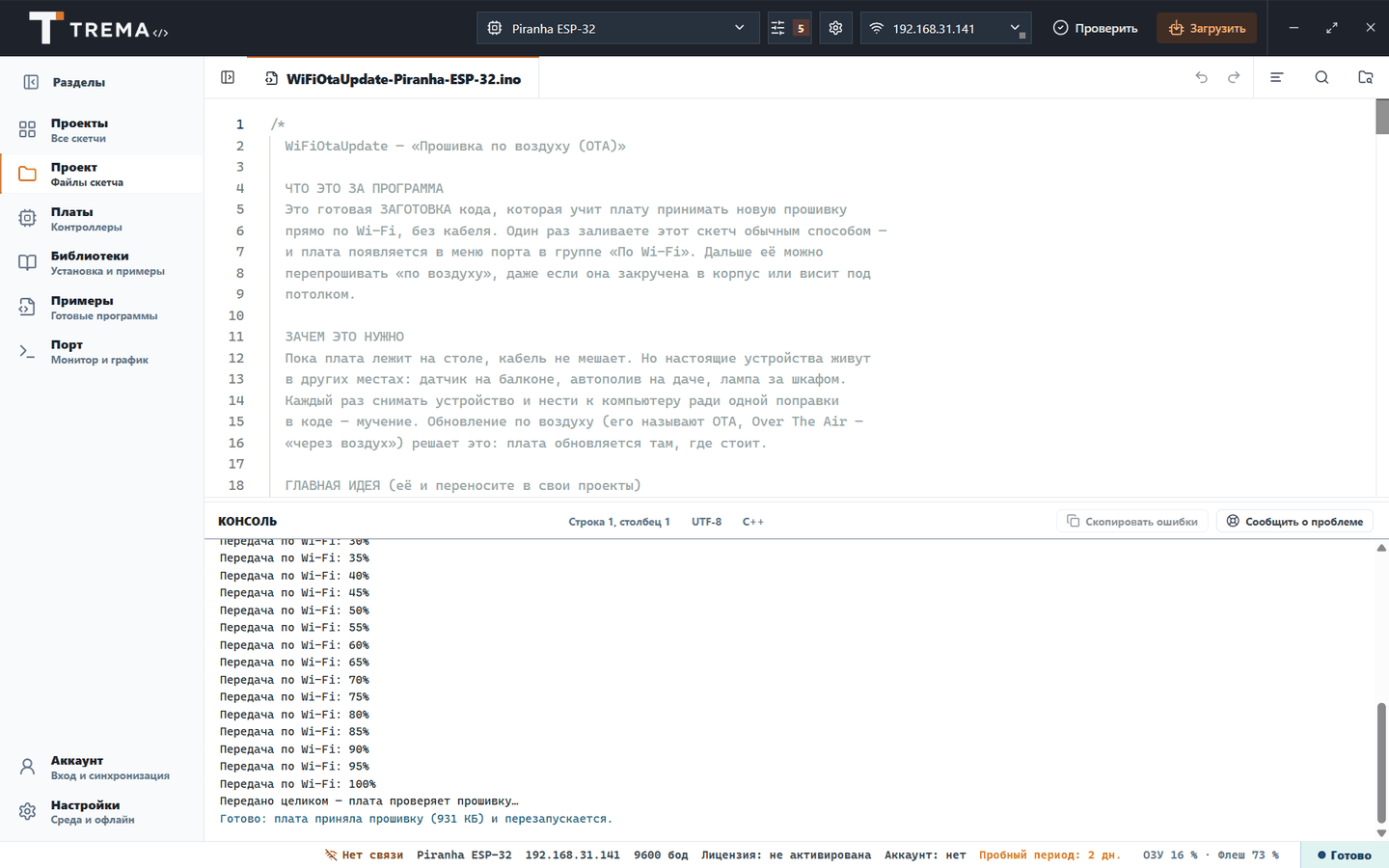The width and height of the screenshot is (1389, 868).
Task: Click the console scrollbar thumb
Action: pos(1381,762)
